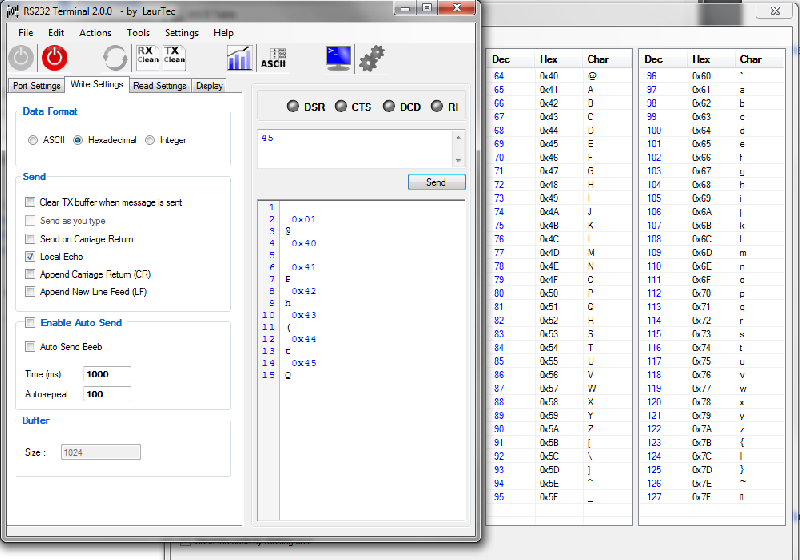Image resolution: width=800 pixels, height=560 pixels.
Task: Click the first Dec column header in ASCII table
Action: pyautogui.click(x=501, y=59)
